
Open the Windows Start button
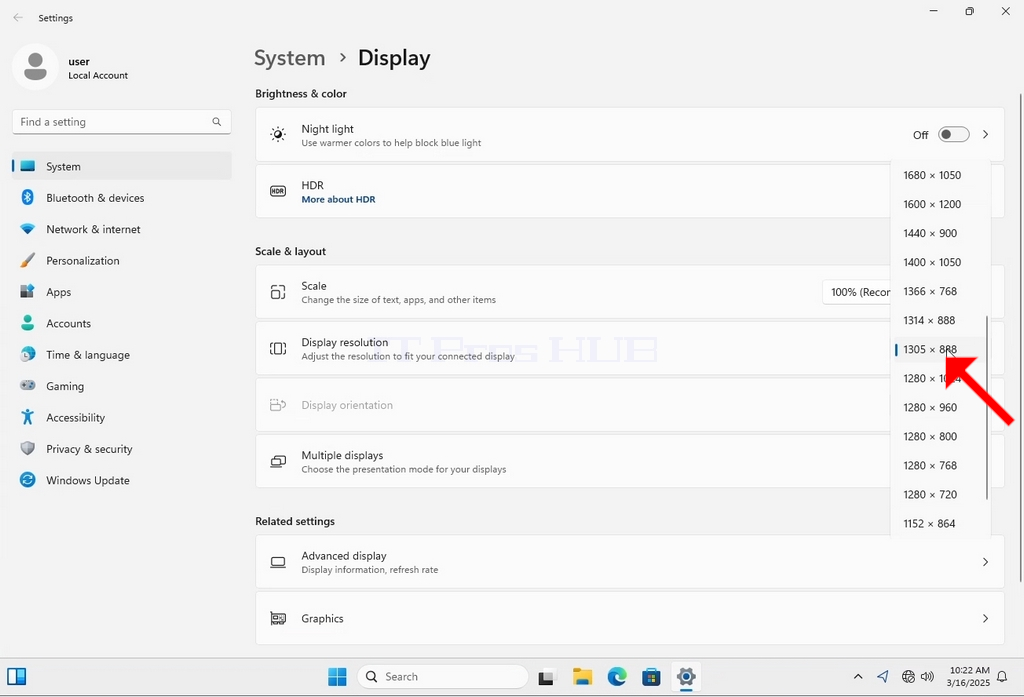338,677
